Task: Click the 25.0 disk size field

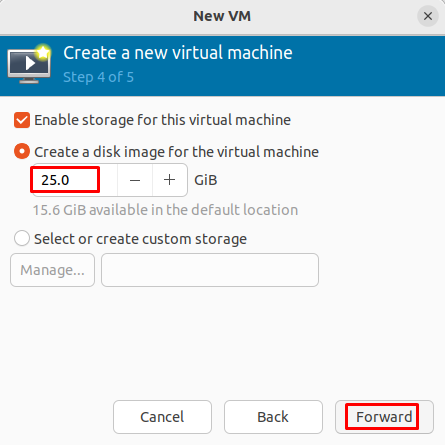Action: pyautogui.click(x=74, y=180)
